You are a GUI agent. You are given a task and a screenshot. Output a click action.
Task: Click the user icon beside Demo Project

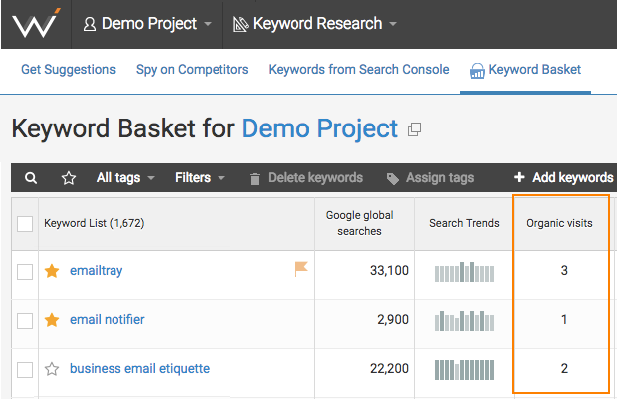pyautogui.click(x=90, y=24)
